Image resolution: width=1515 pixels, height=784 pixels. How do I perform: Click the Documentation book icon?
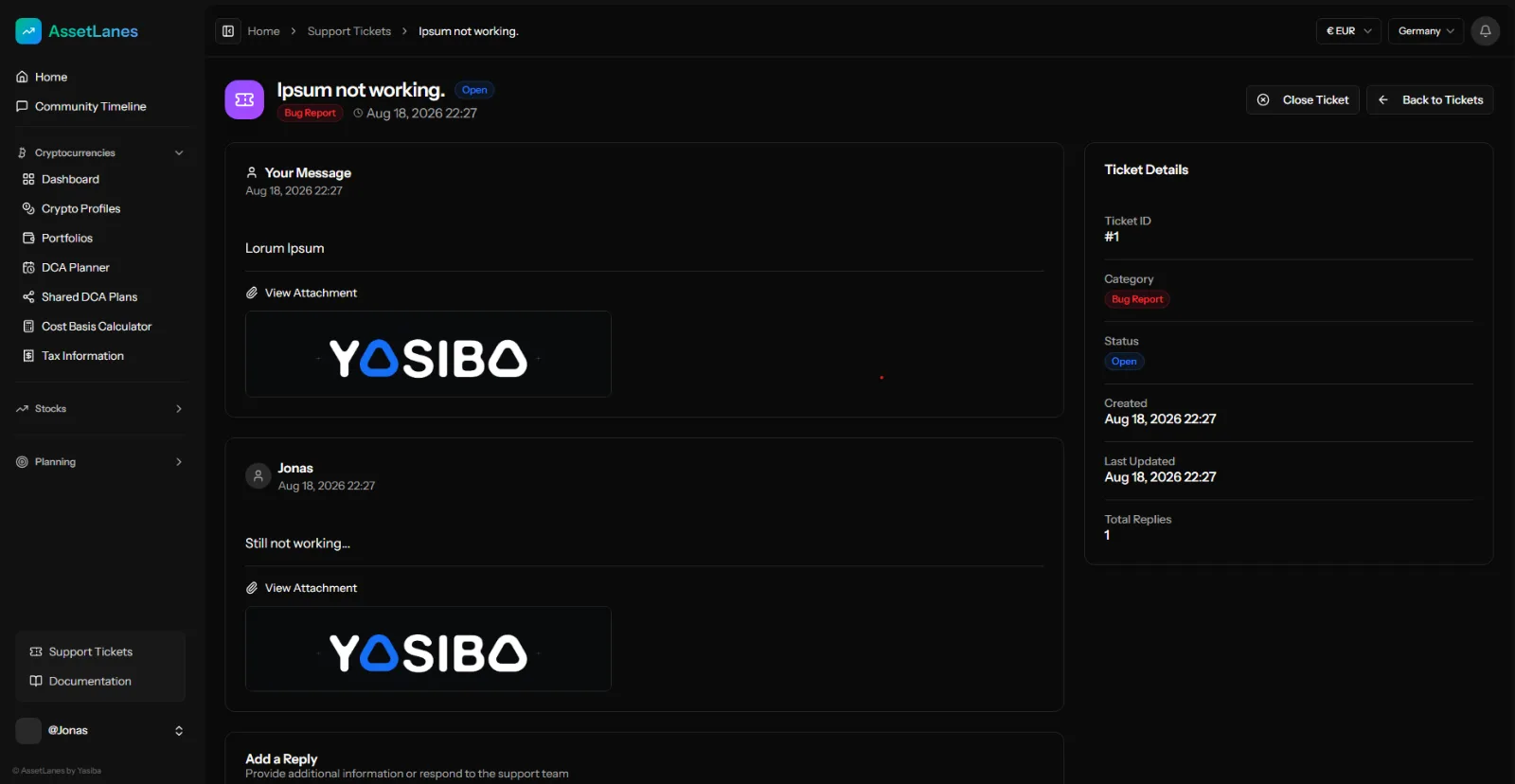tap(36, 681)
